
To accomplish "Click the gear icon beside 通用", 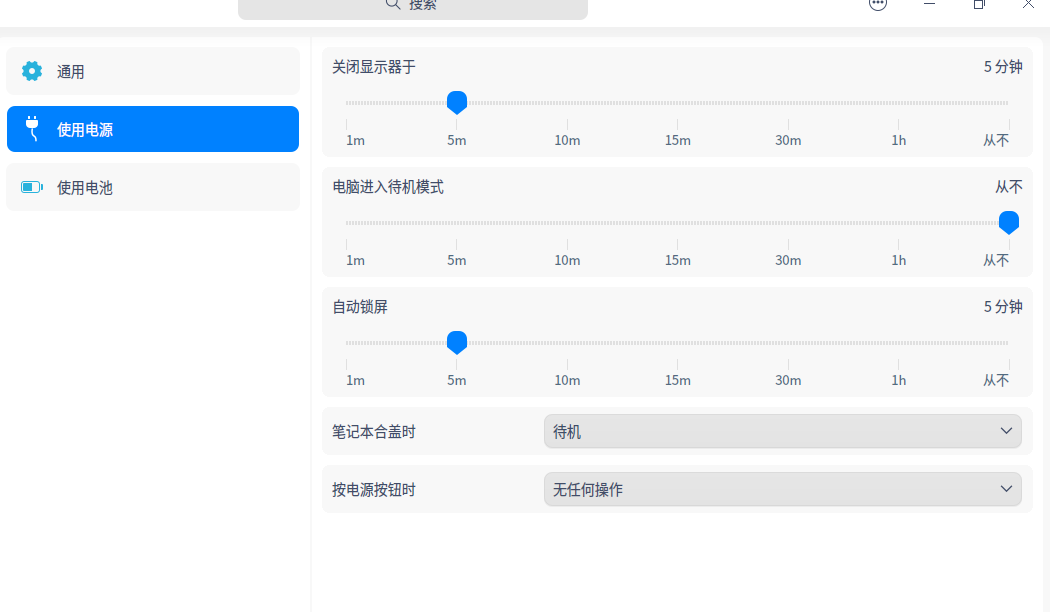I will (x=31, y=71).
